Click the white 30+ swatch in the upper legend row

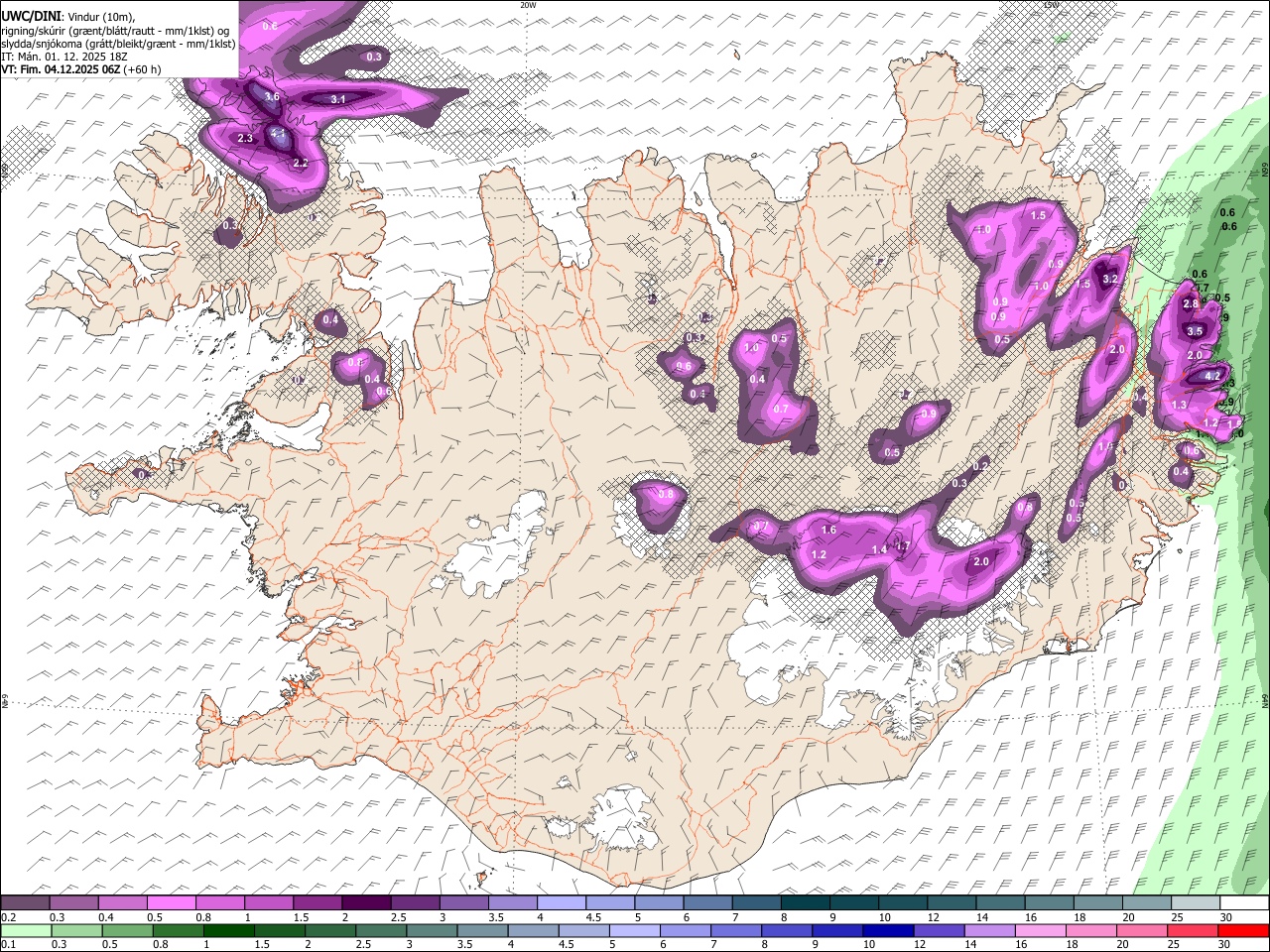point(1243,902)
